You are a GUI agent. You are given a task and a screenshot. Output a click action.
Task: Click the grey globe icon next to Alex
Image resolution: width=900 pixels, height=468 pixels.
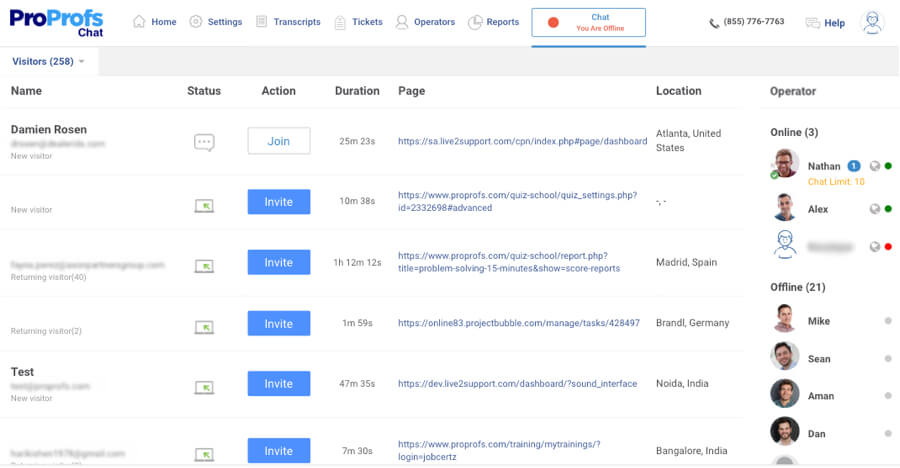pyautogui.click(x=875, y=209)
